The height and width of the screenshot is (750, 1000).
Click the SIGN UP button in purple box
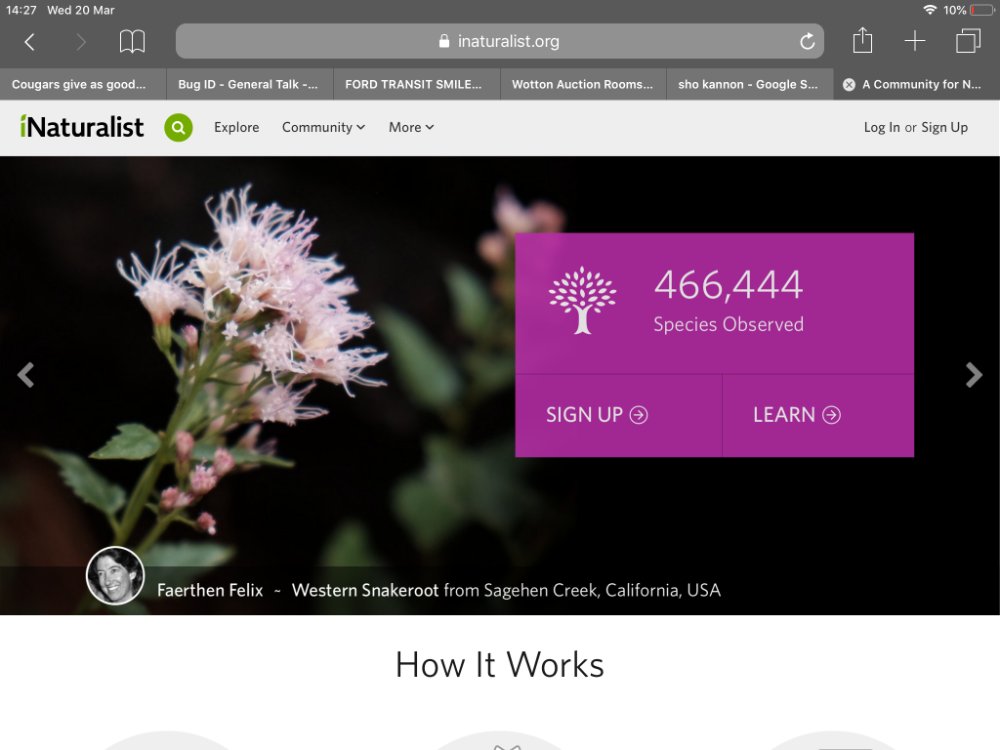coord(618,415)
